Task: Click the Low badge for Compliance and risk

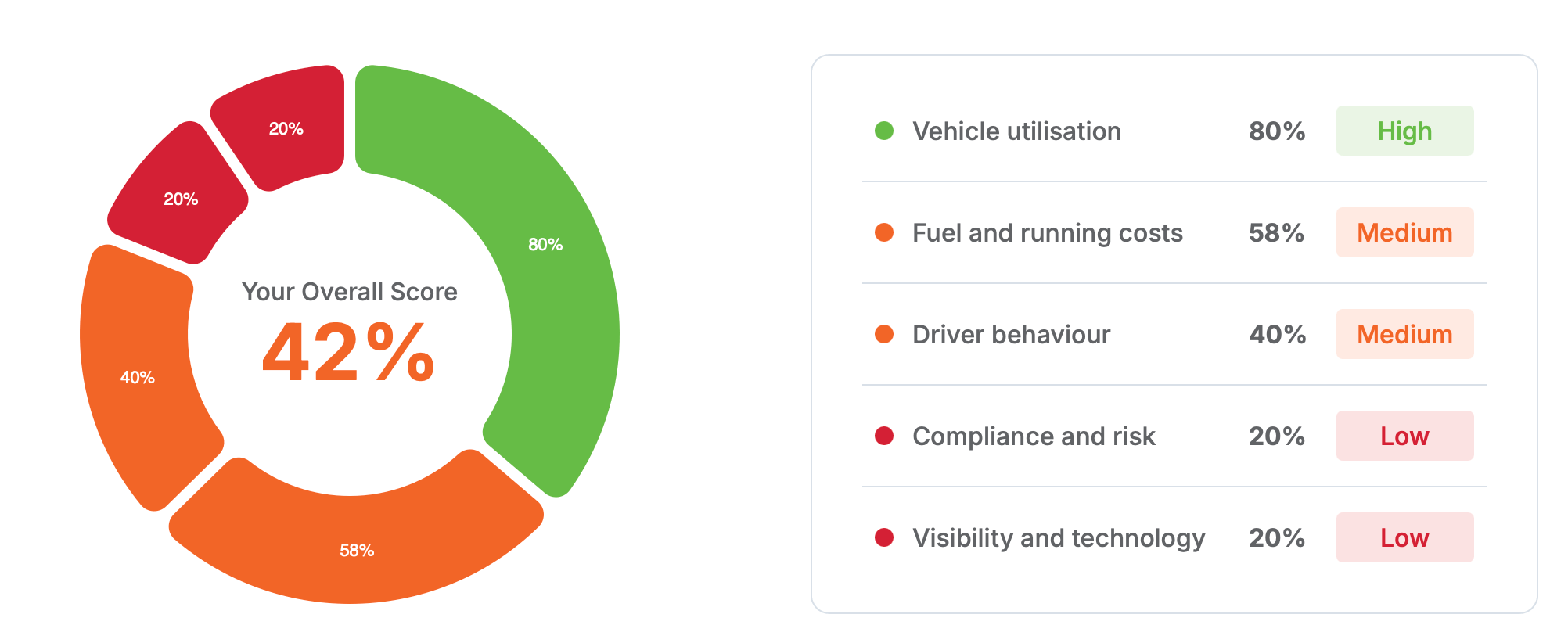Action: click(1404, 436)
